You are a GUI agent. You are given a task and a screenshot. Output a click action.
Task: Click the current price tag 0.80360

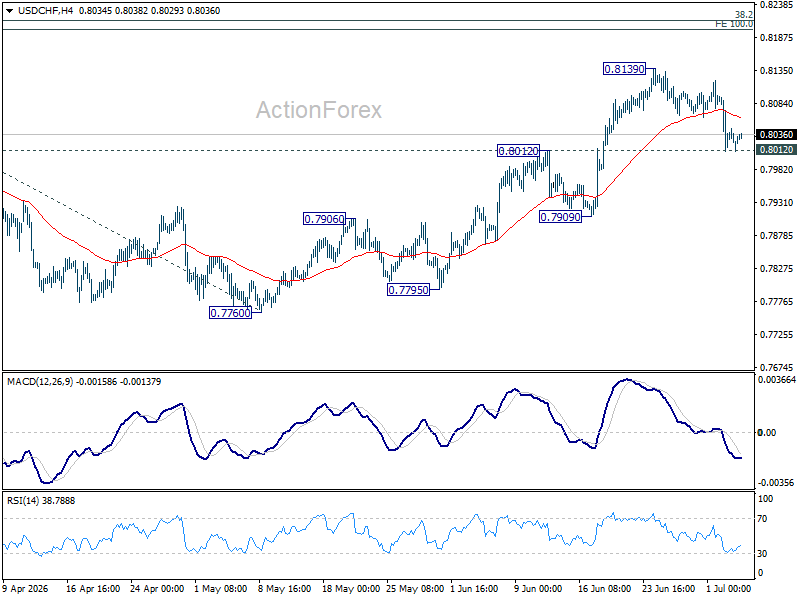coord(776,135)
